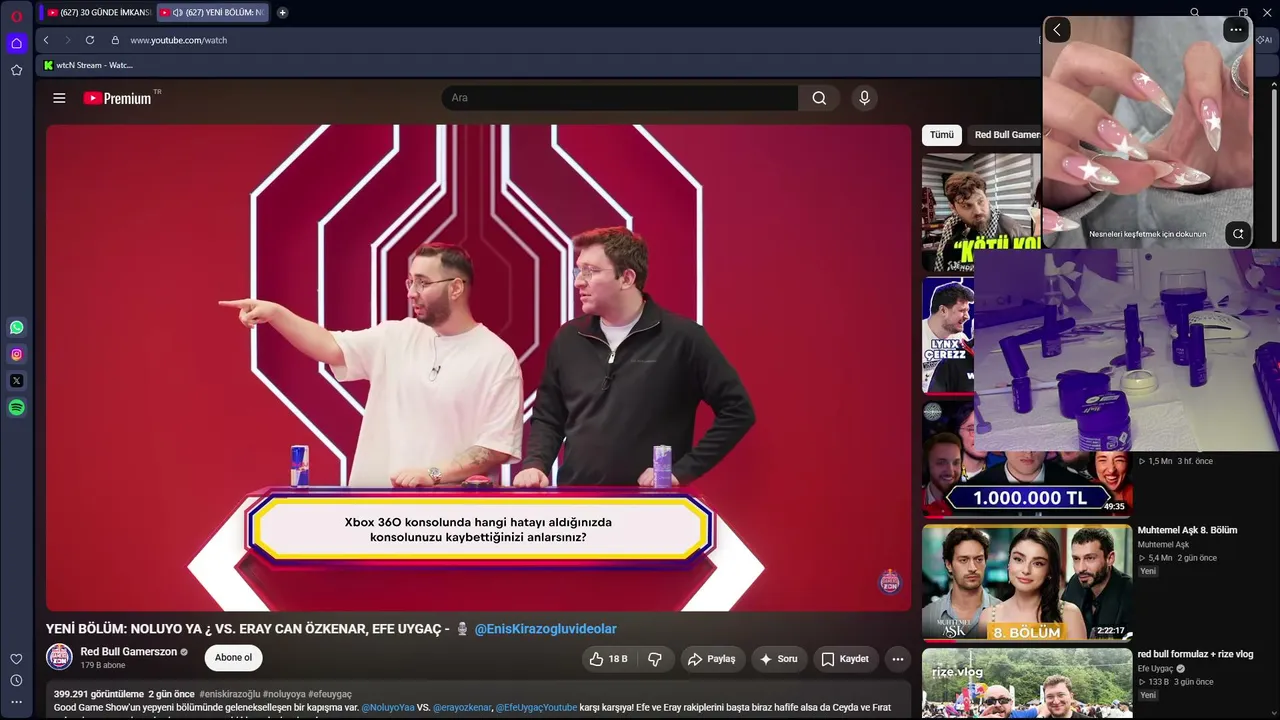Open browser history clock icon
The height and width of the screenshot is (720, 1280).
16,681
